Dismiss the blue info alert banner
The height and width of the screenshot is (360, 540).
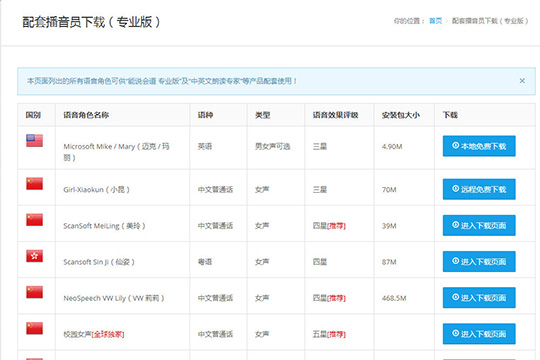[x=522, y=81]
